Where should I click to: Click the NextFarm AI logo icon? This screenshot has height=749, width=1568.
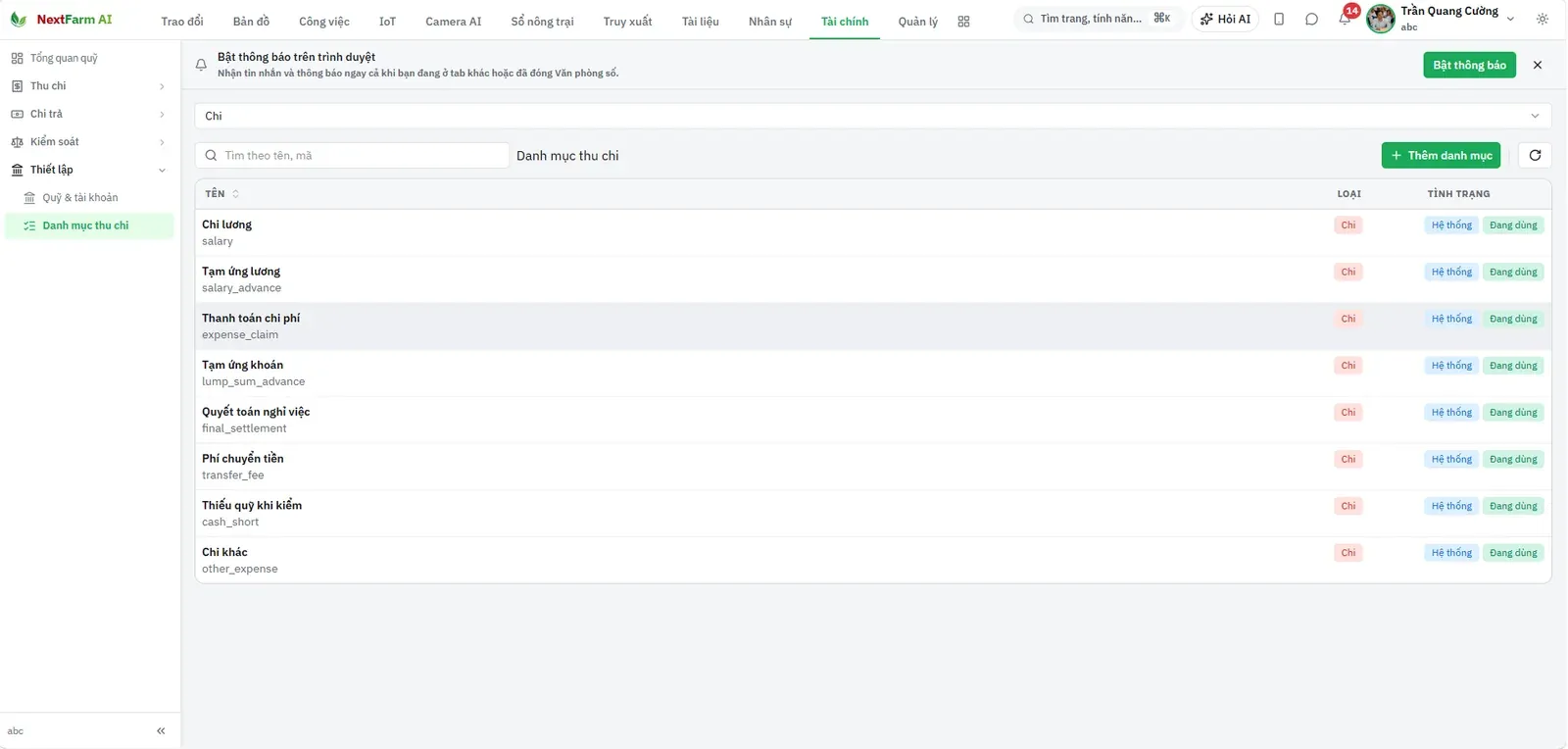18,20
